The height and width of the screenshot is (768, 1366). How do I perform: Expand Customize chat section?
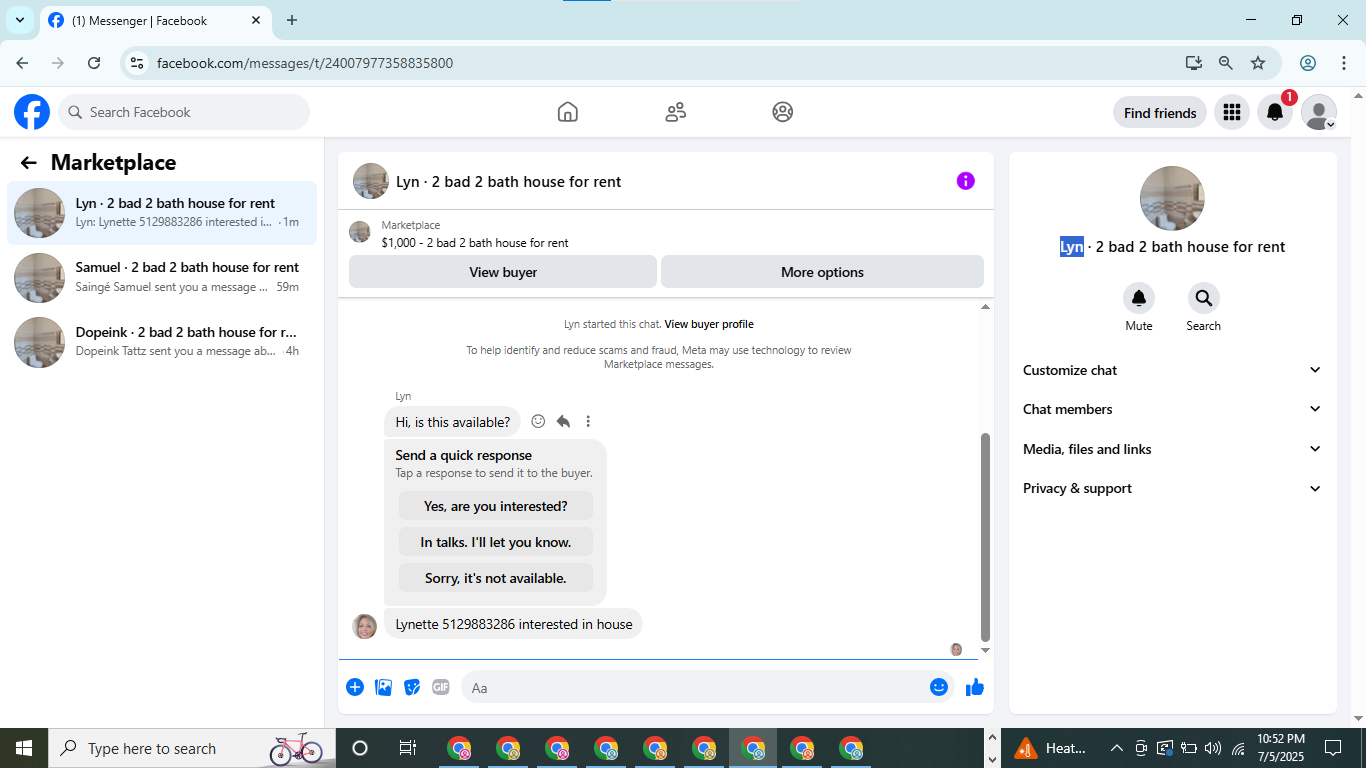coord(1172,370)
